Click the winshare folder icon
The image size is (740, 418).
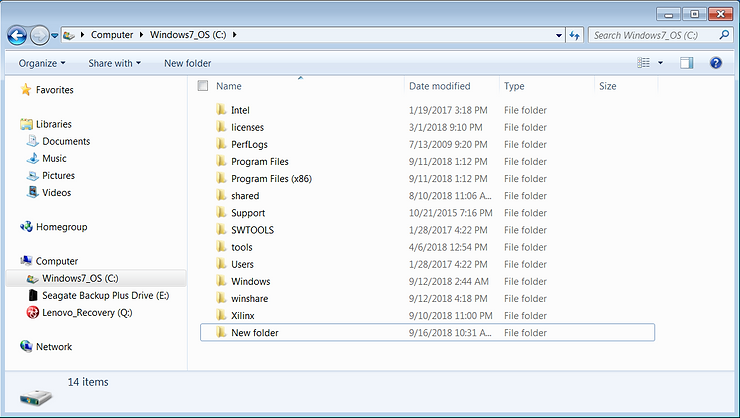click(221, 298)
